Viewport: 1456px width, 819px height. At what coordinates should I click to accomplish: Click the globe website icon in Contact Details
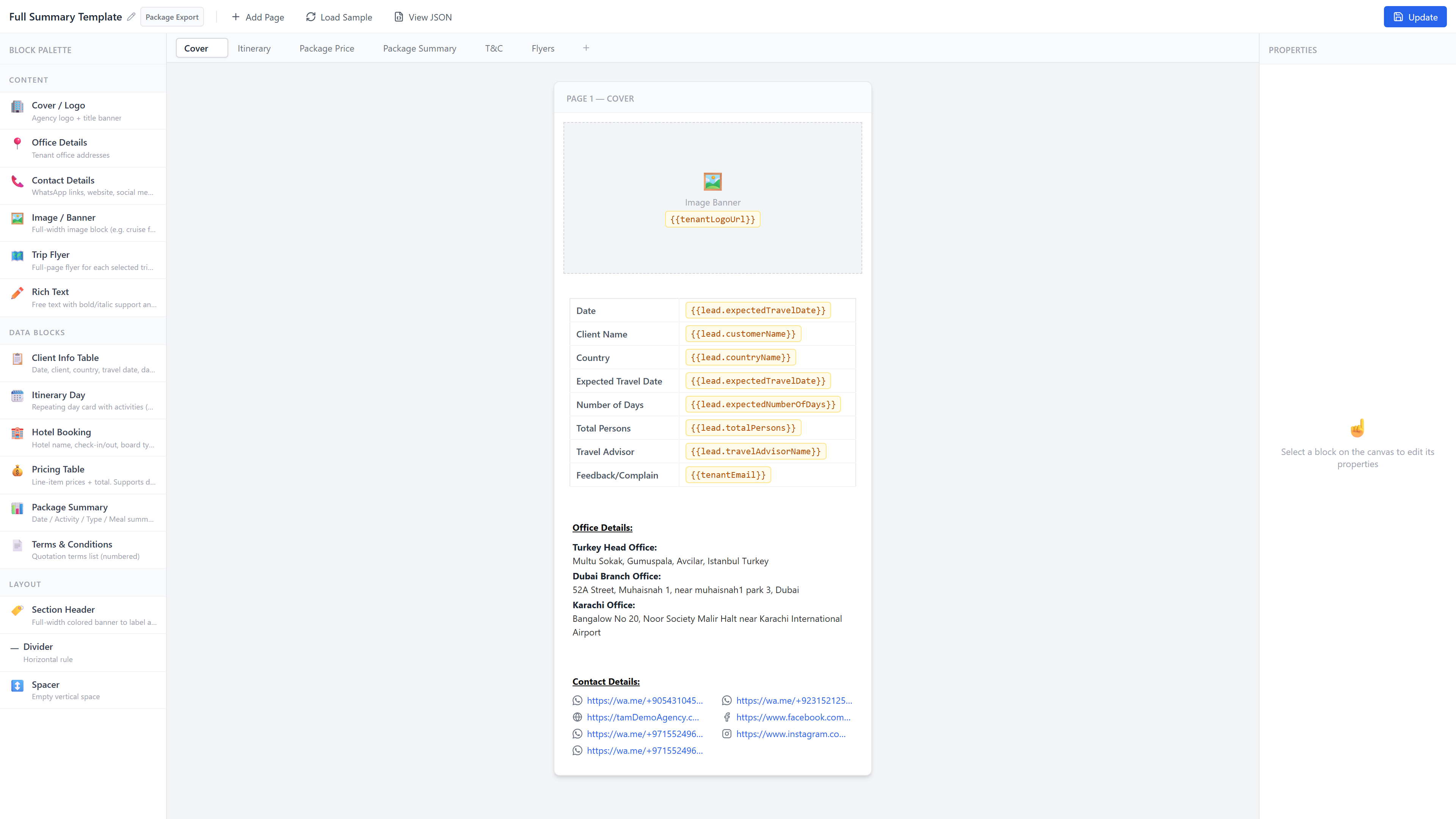click(577, 717)
